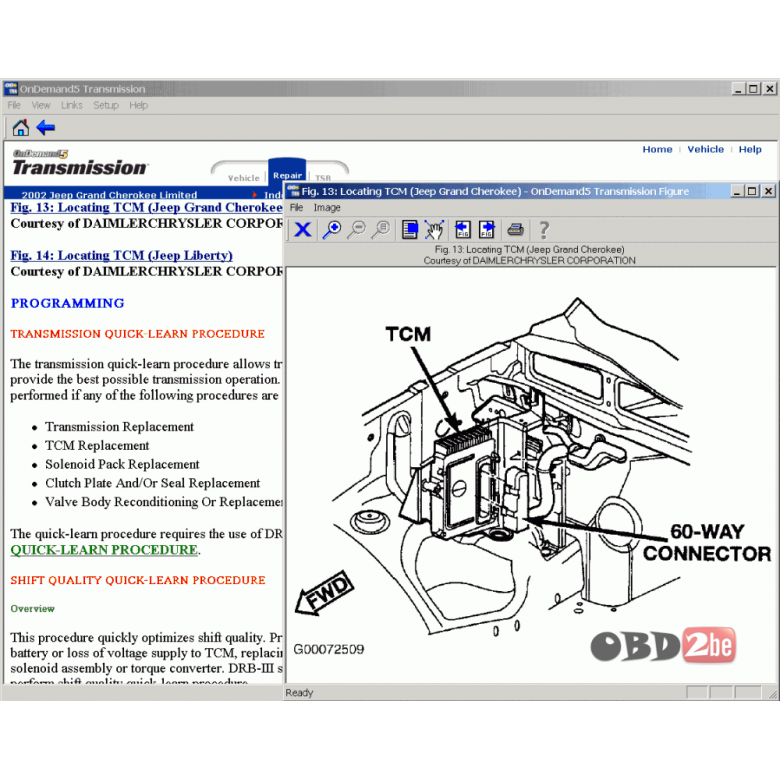Viewport: 780px width, 780px height.
Task: Open the File menu in main window
Action: (14, 105)
